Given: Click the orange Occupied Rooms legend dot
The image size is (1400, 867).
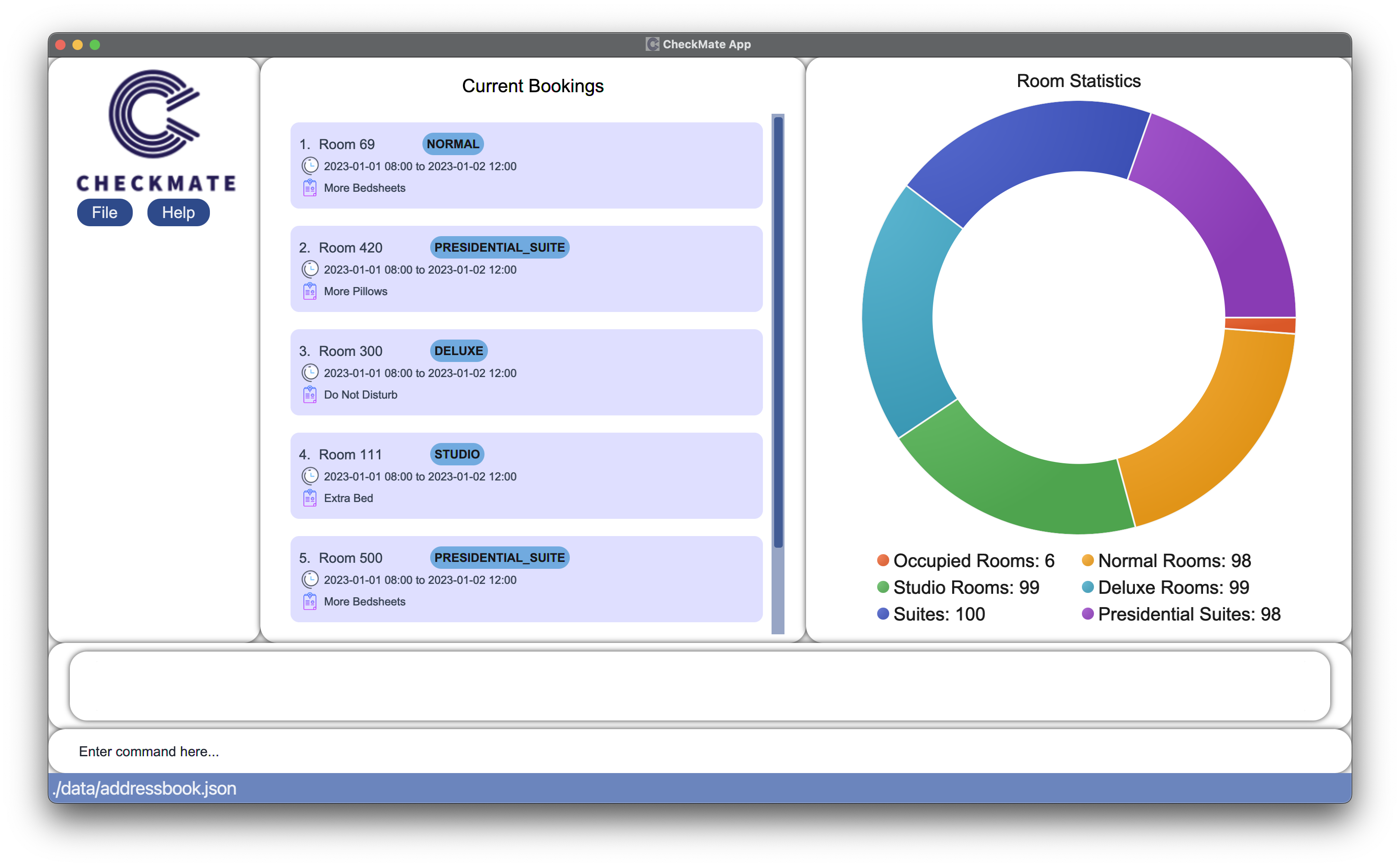Looking at the screenshot, I should pyautogui.click(x=883, y=560).
